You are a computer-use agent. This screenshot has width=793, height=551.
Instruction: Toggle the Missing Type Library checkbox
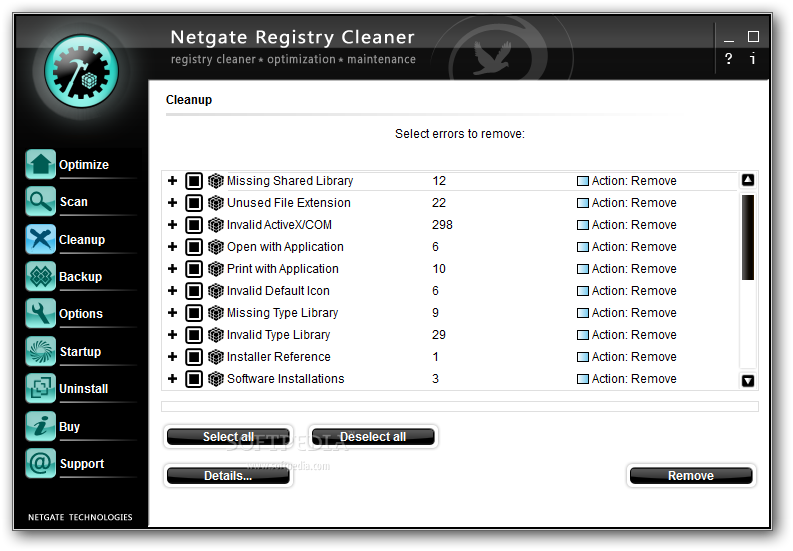pos(194,313)
